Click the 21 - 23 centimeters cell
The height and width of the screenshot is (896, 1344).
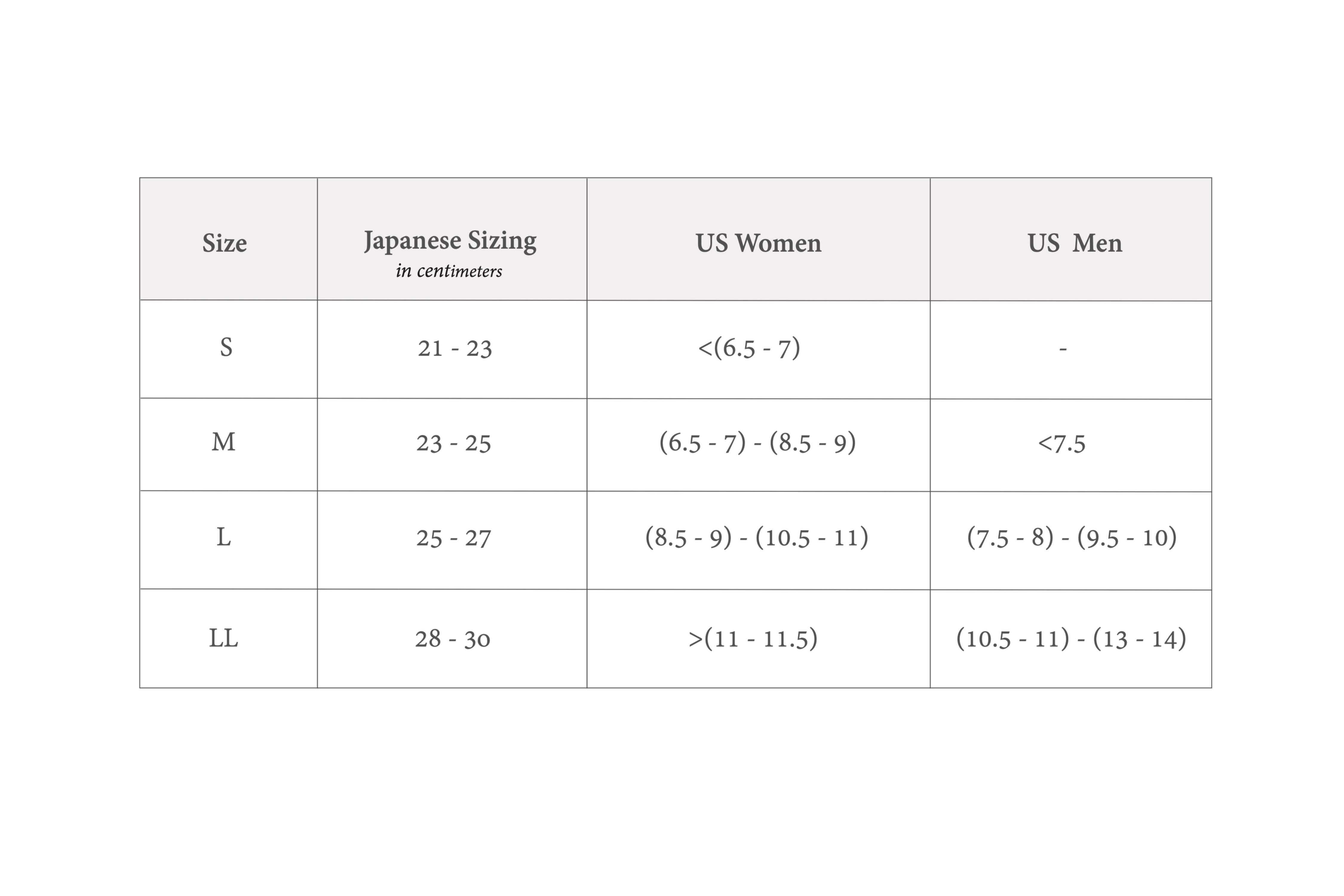click(x=454, y=349)
